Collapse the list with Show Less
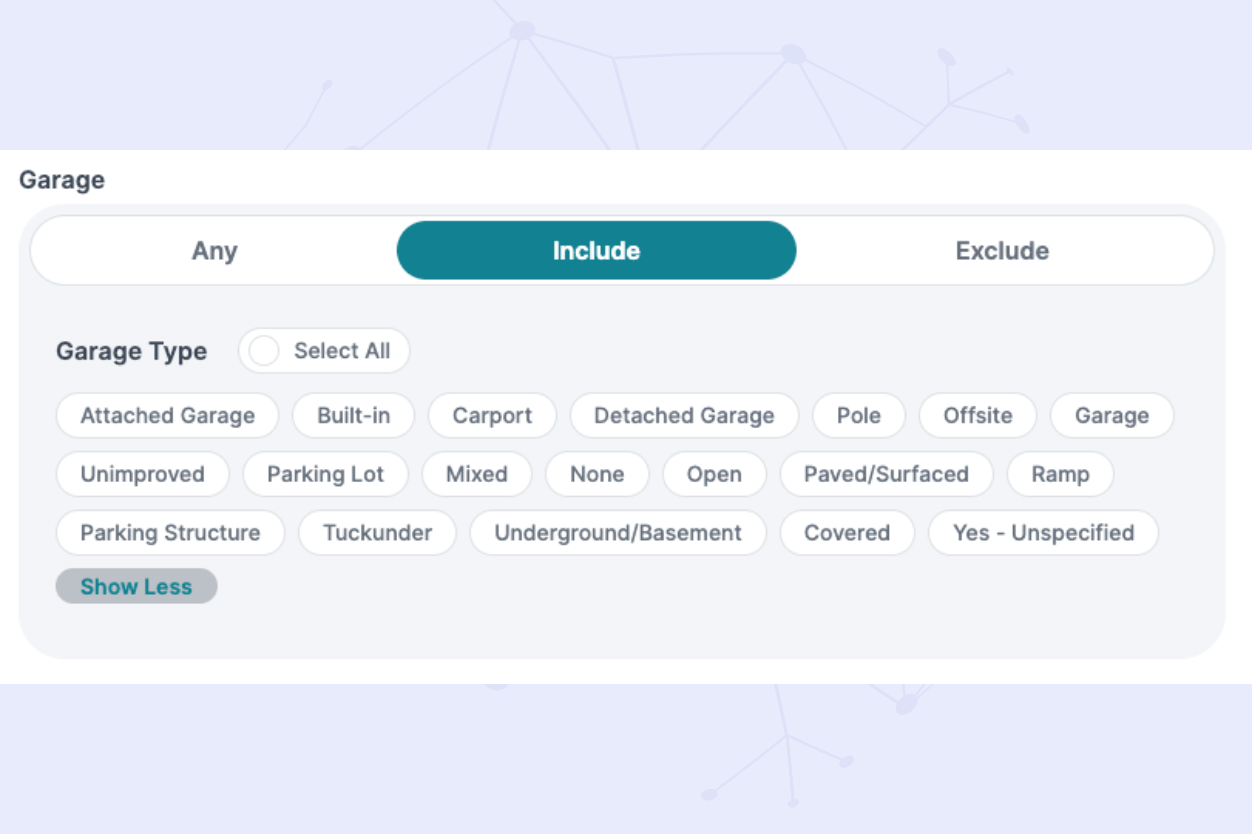The width and height of the screenshot is (1252, 834). (136, 587)
